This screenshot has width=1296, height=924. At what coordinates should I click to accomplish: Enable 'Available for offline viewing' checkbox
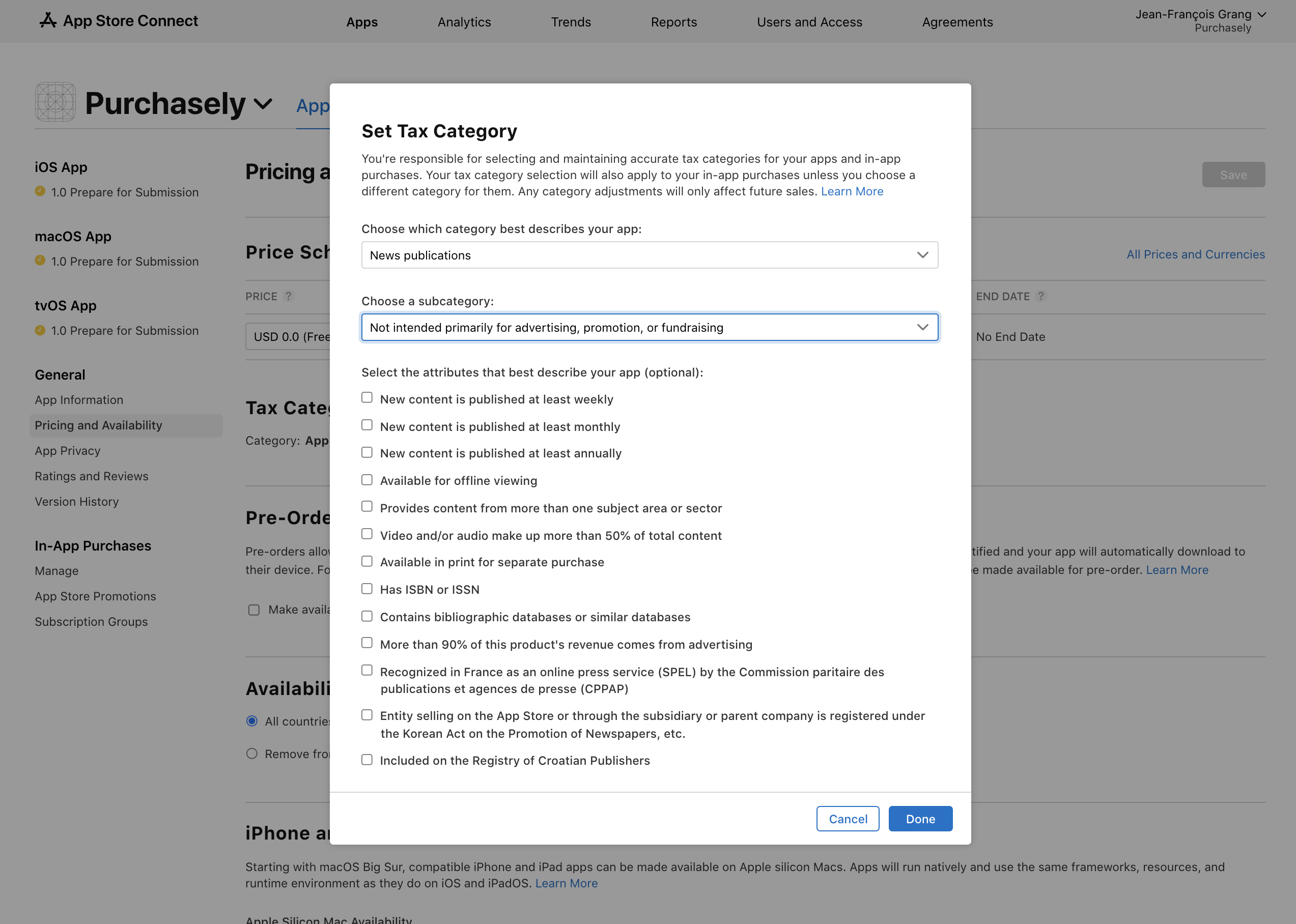(x=367, y=480)
